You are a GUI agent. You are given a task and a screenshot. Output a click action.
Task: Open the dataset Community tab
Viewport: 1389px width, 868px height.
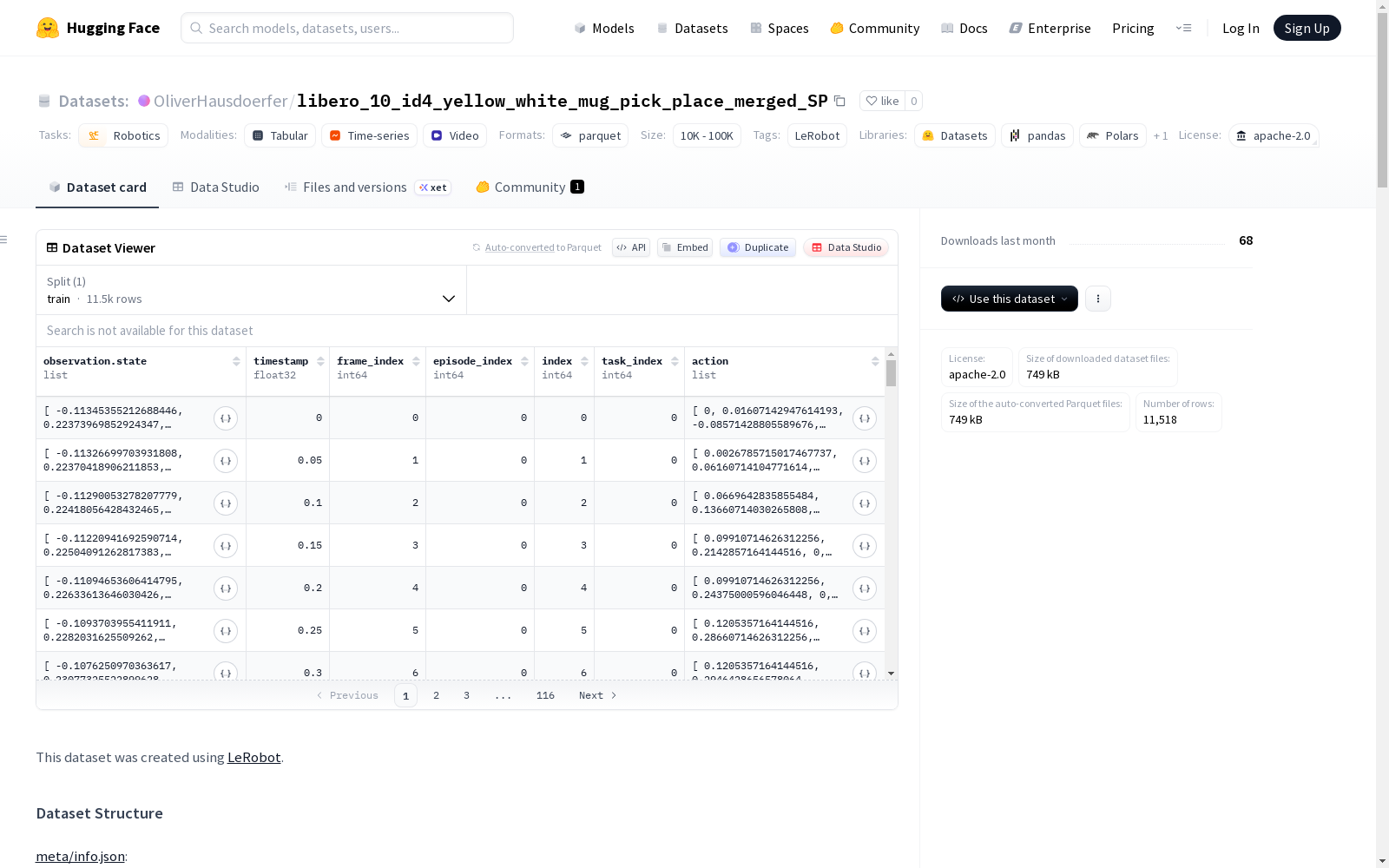(530, 187)
